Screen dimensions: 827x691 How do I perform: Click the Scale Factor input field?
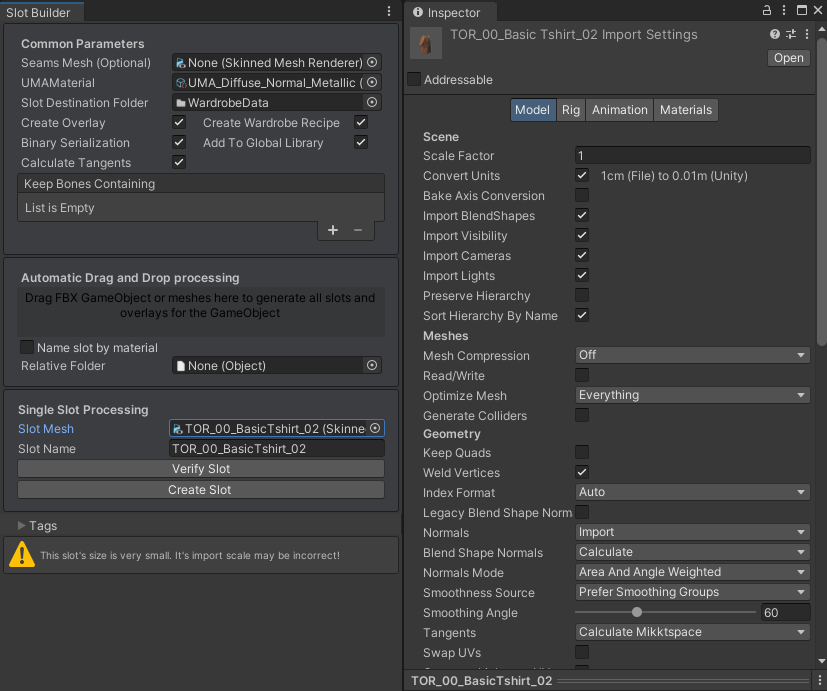pyautogui.click(x=693, y=156)
